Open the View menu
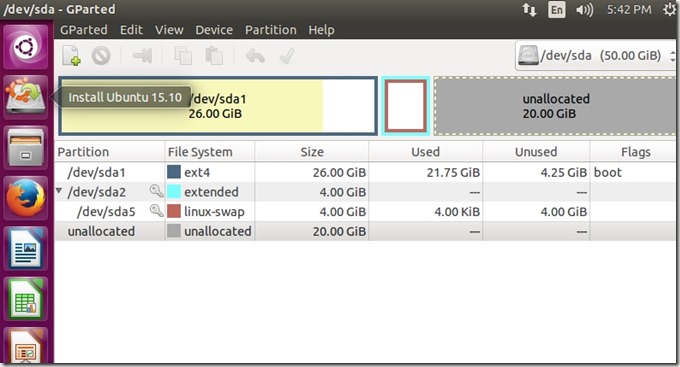This screenshot has height=367, width=680. (169, 30)
